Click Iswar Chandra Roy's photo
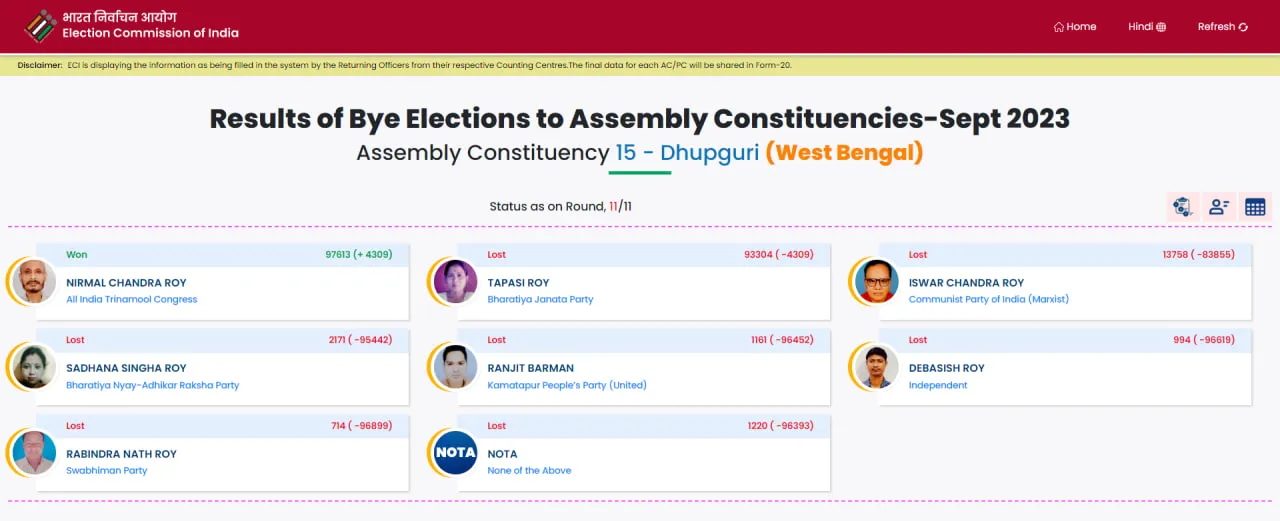Viewport: 1280px width, 521px height. pyautogui.click(x=877, y=282)
